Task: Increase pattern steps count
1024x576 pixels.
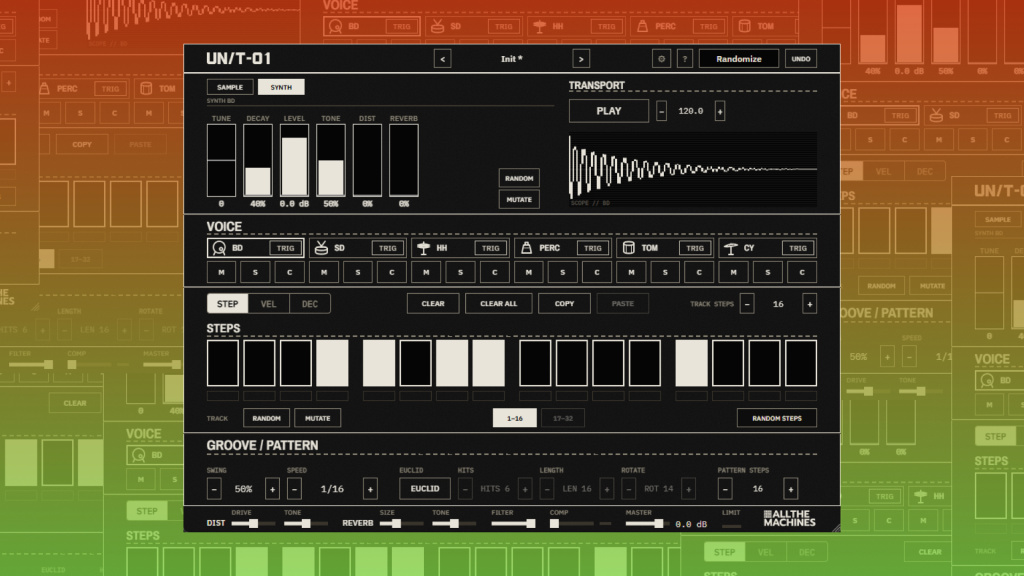Action: pyautogui.click(x=790, y=488)
